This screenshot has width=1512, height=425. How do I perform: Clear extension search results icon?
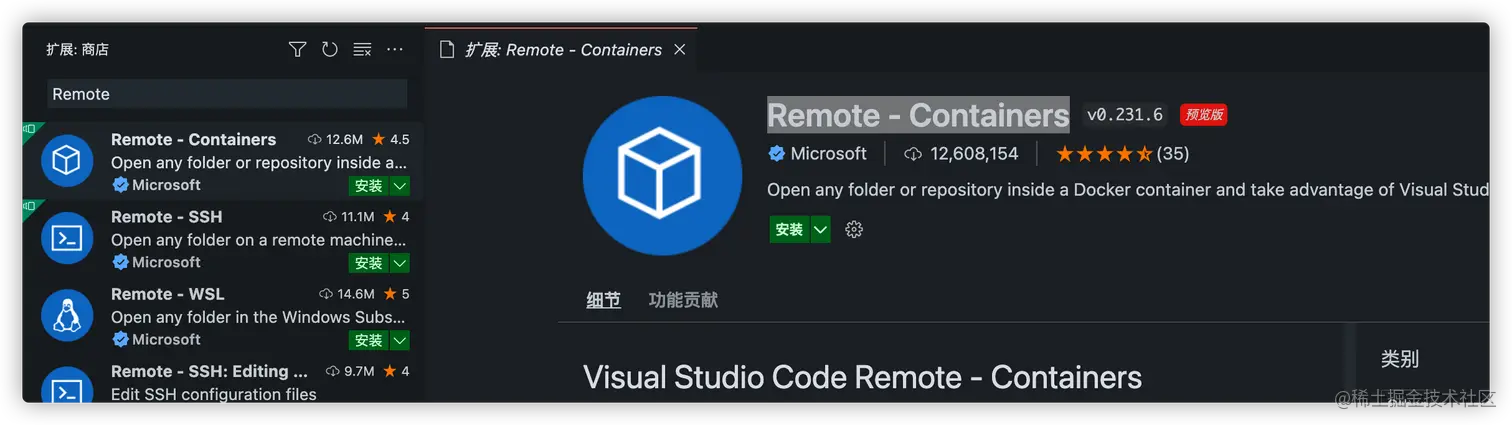(362, 49)
